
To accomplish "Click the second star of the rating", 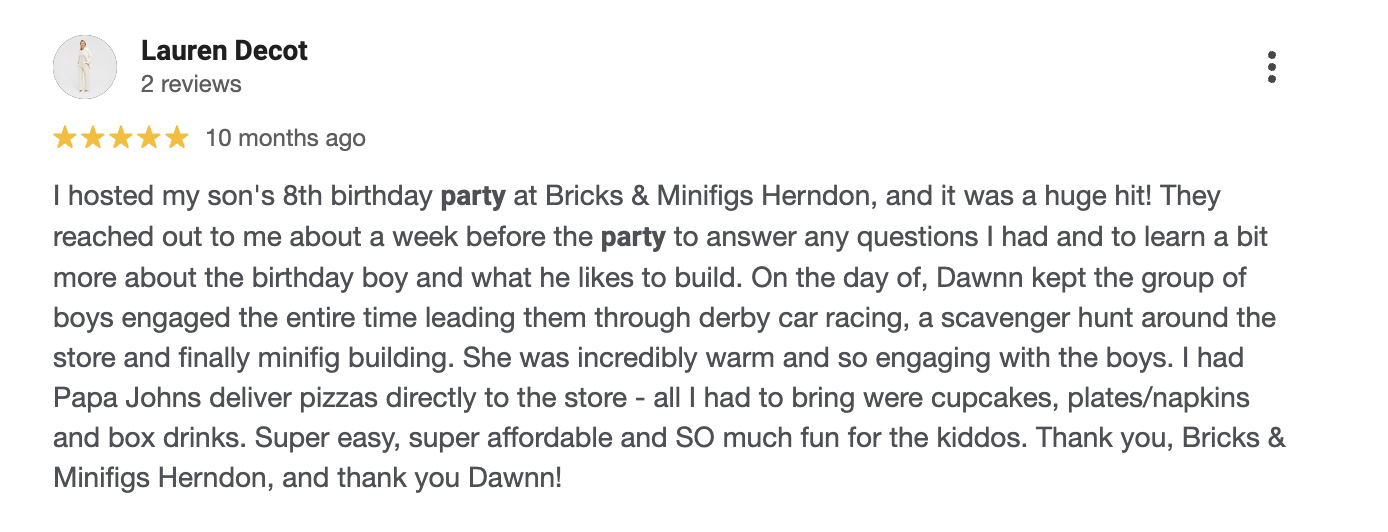I will (x=93, y=138).
